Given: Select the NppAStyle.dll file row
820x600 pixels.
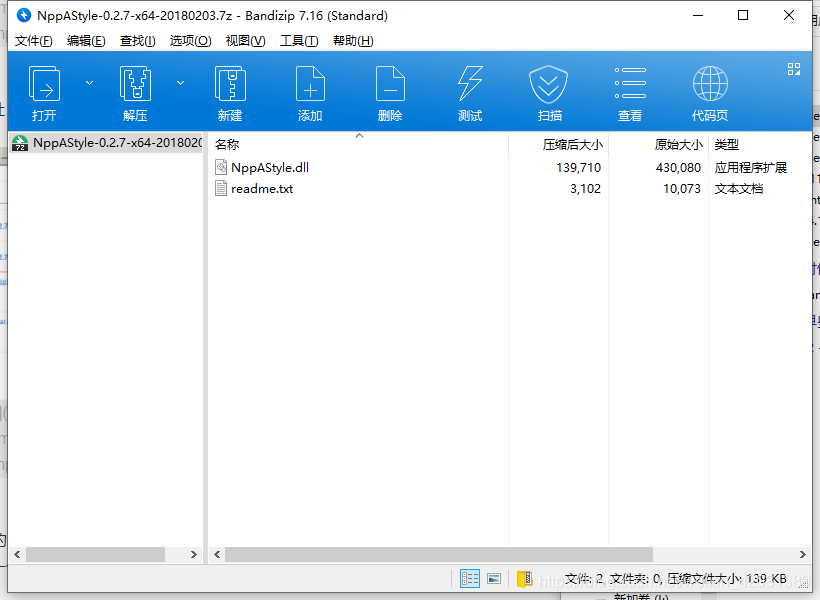Looking at the screenshot, I should [x=510, y=167].
